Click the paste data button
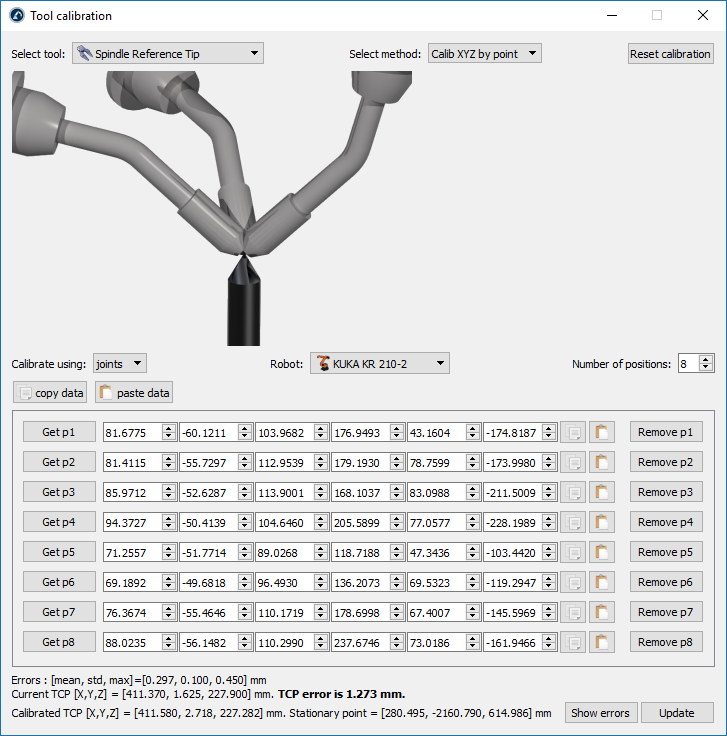727x736 pixels. coord(134,393)
